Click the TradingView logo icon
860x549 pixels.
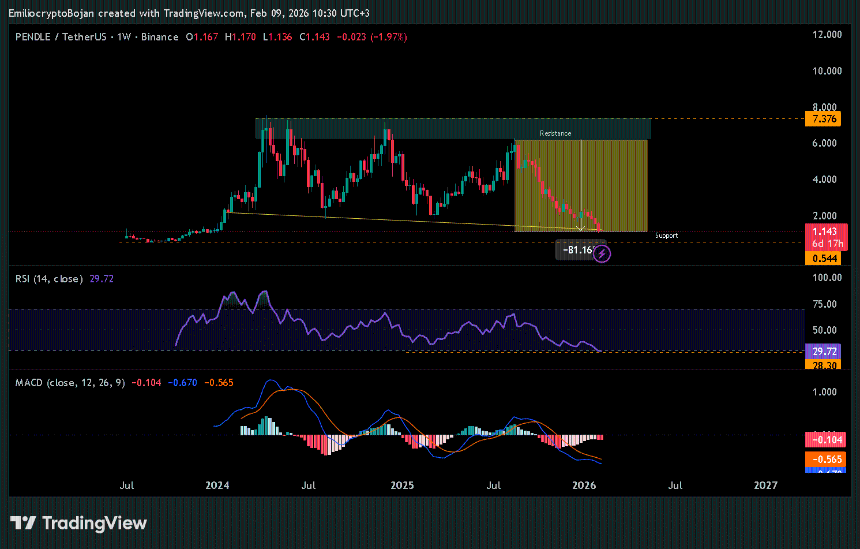point(23,523)
